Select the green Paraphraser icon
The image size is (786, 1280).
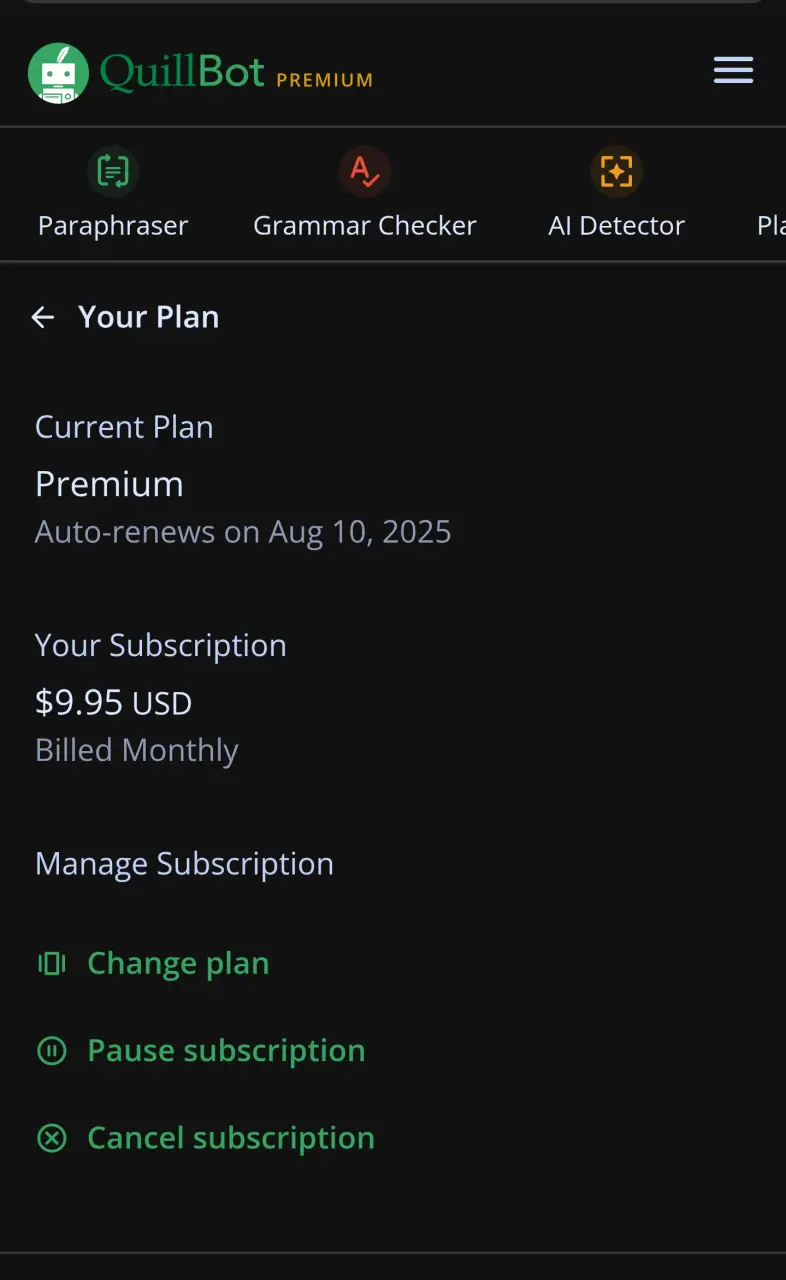(113, 172)
